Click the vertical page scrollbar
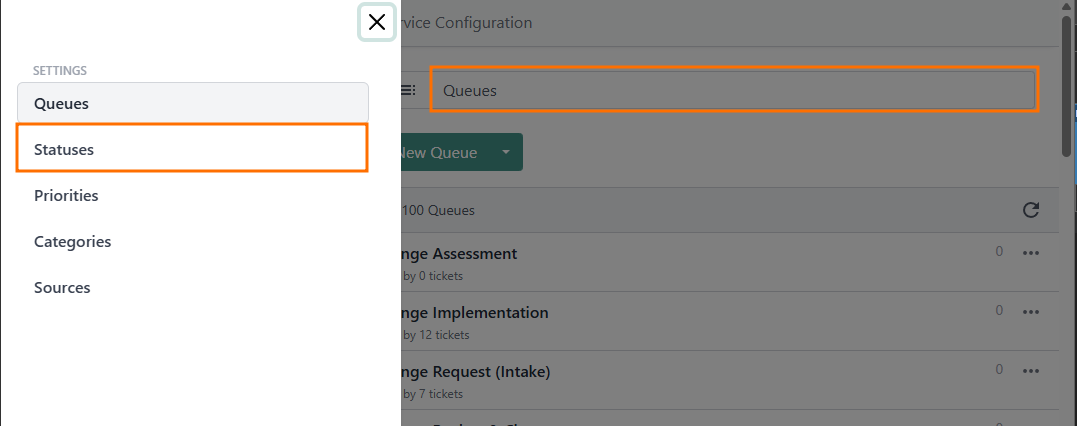This screenshot has width=1077, height=426. [1066, 90]
